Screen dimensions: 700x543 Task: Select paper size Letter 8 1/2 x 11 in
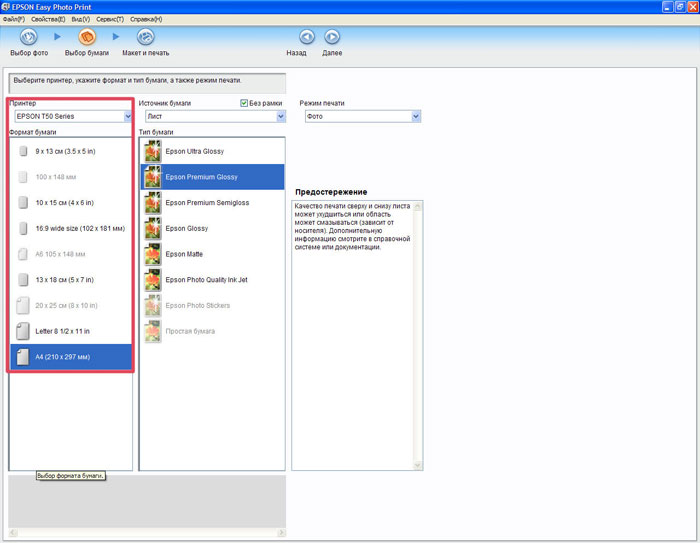tap(71, 331)
